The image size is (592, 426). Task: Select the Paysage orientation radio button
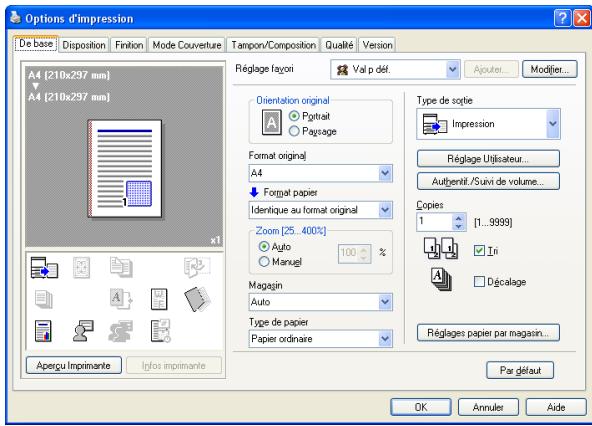[294, 131]
